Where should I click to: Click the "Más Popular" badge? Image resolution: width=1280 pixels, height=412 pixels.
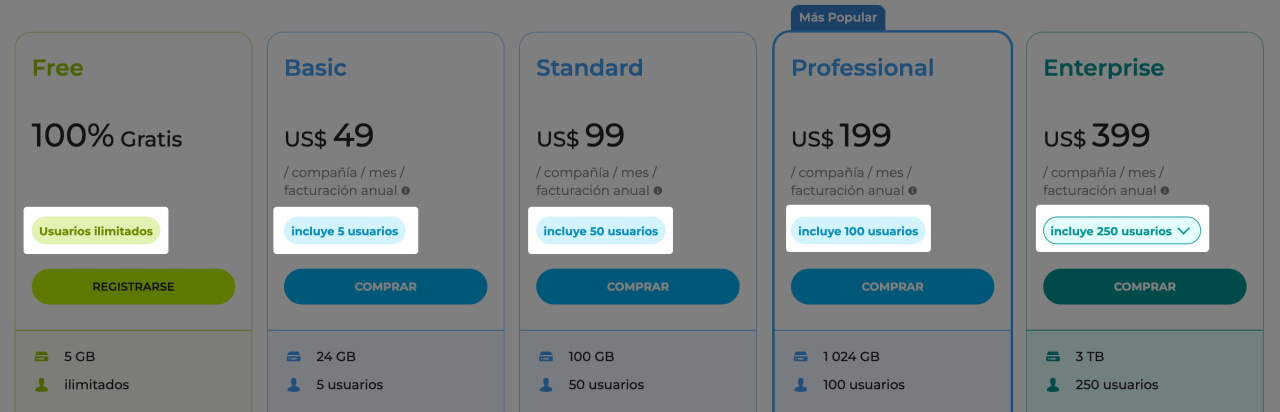pyautogui.click(x=839, y=17)
